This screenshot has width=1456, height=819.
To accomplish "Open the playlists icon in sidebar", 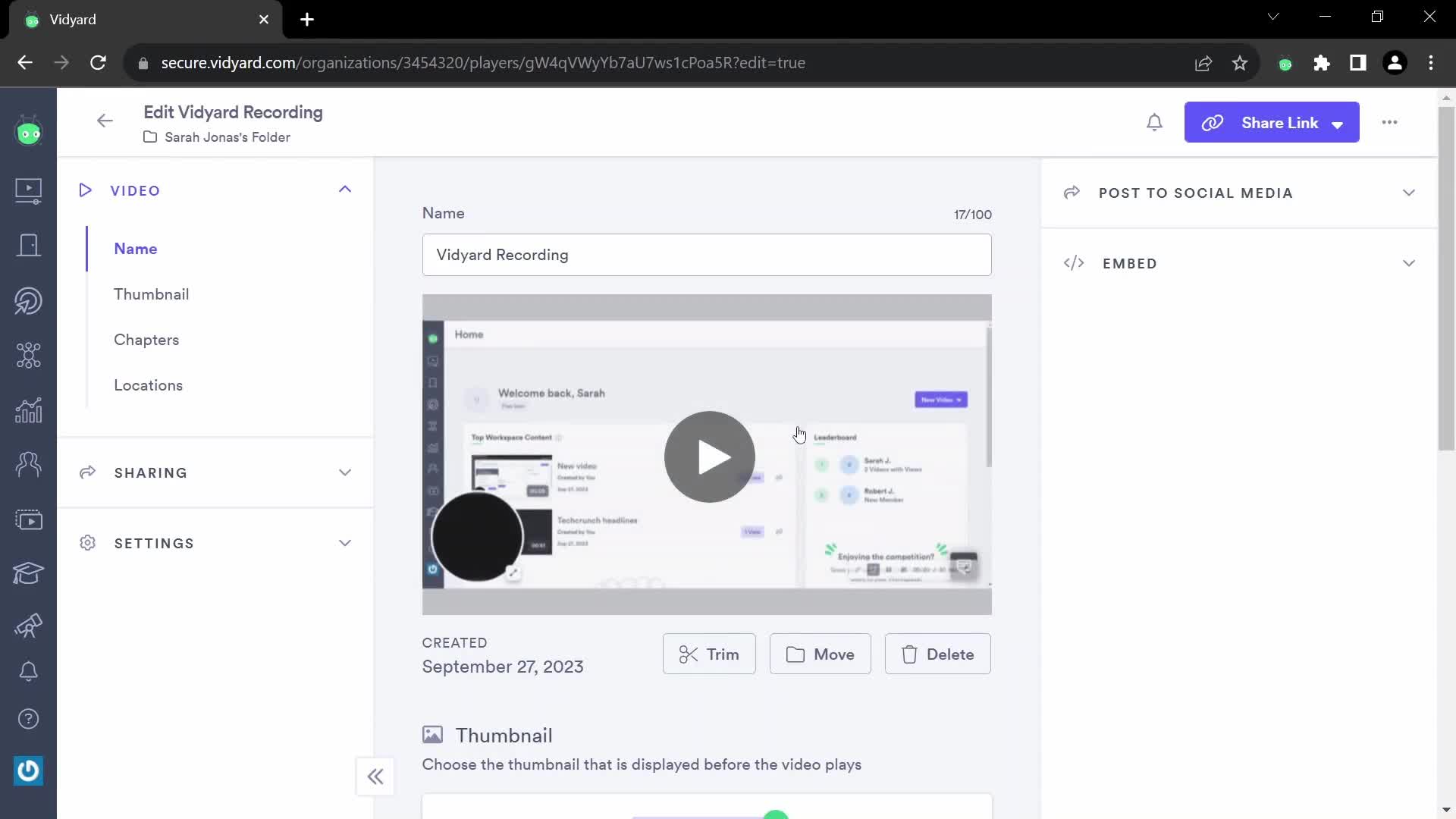I will click(28, 520).
